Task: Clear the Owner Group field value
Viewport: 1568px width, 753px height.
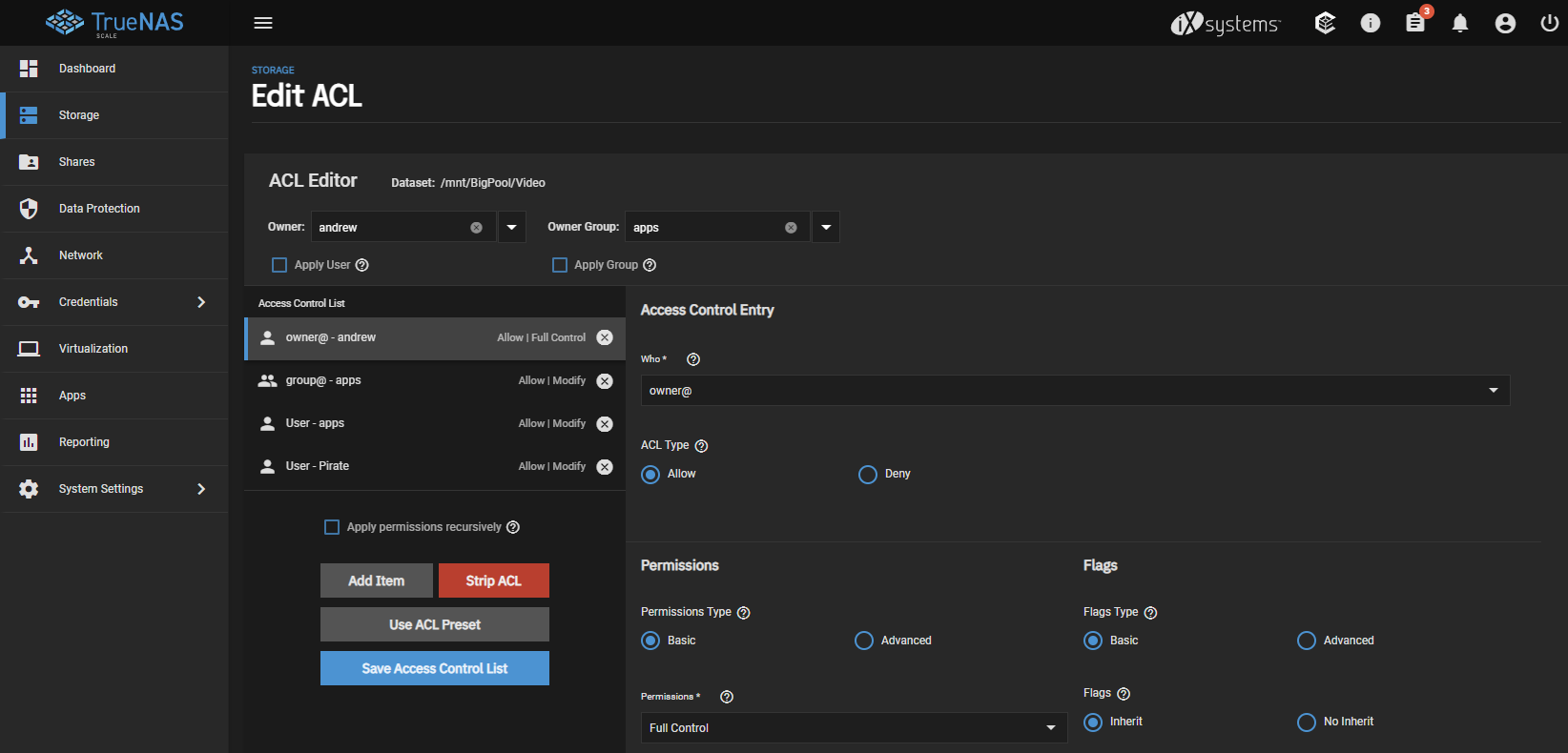Action: [x=791, y=228]
